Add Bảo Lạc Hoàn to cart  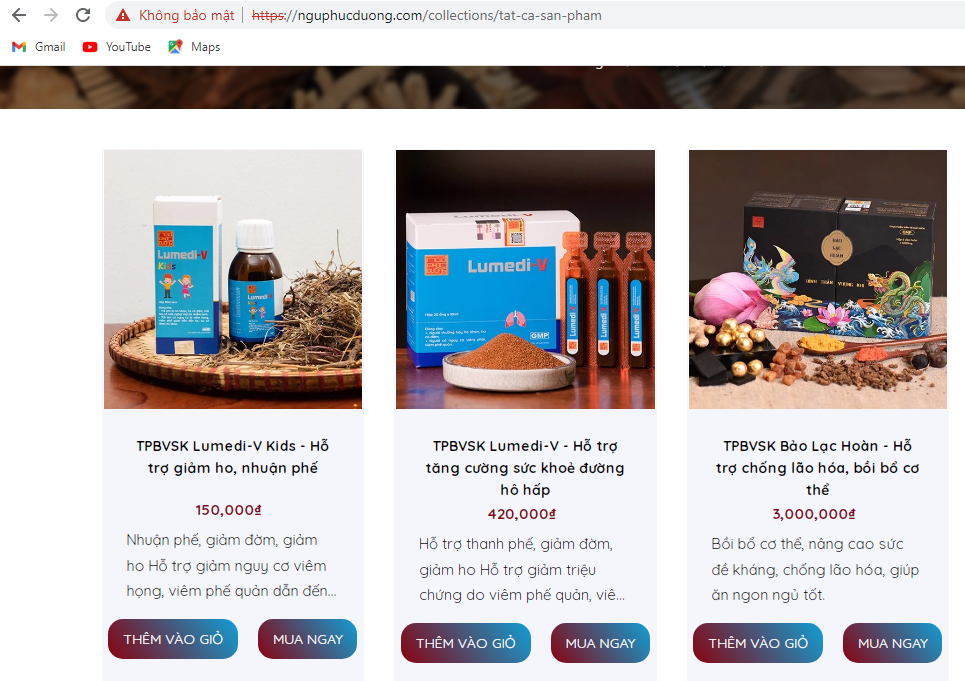[x=758, y=643]
